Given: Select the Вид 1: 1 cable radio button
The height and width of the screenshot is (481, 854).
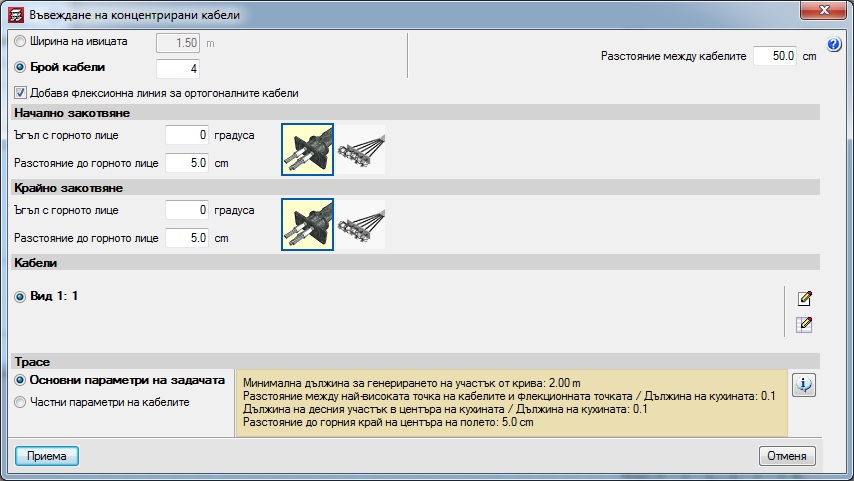Looking at the screenshot, I should 20,297.
